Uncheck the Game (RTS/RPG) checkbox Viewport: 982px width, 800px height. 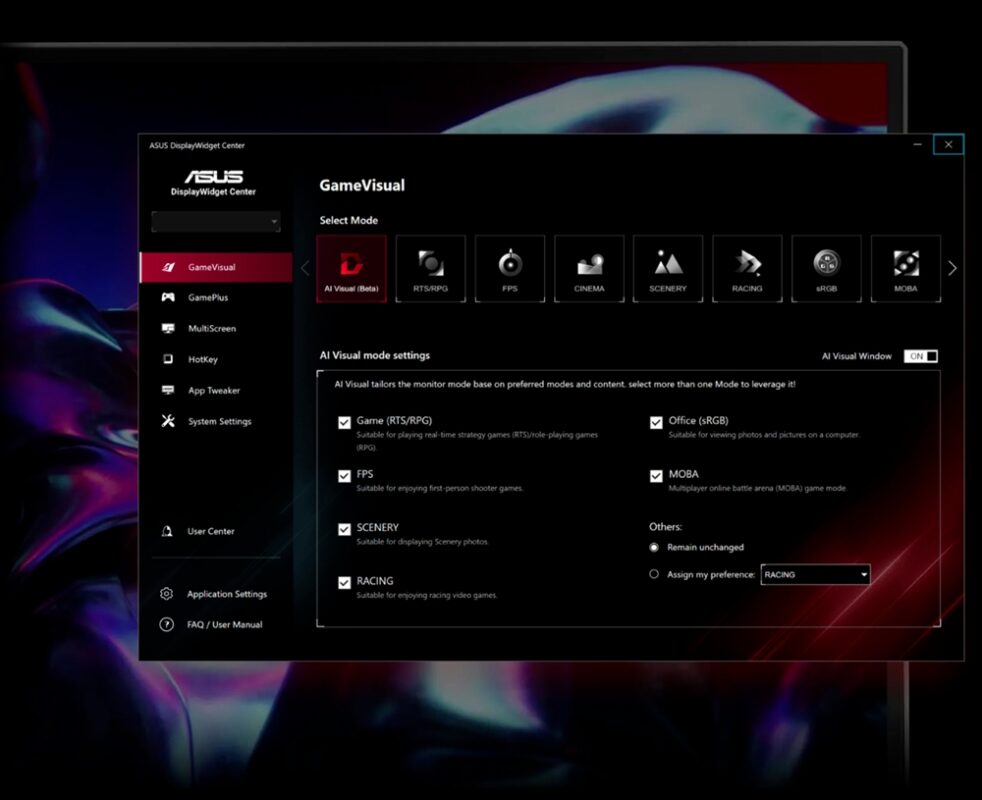344,423
